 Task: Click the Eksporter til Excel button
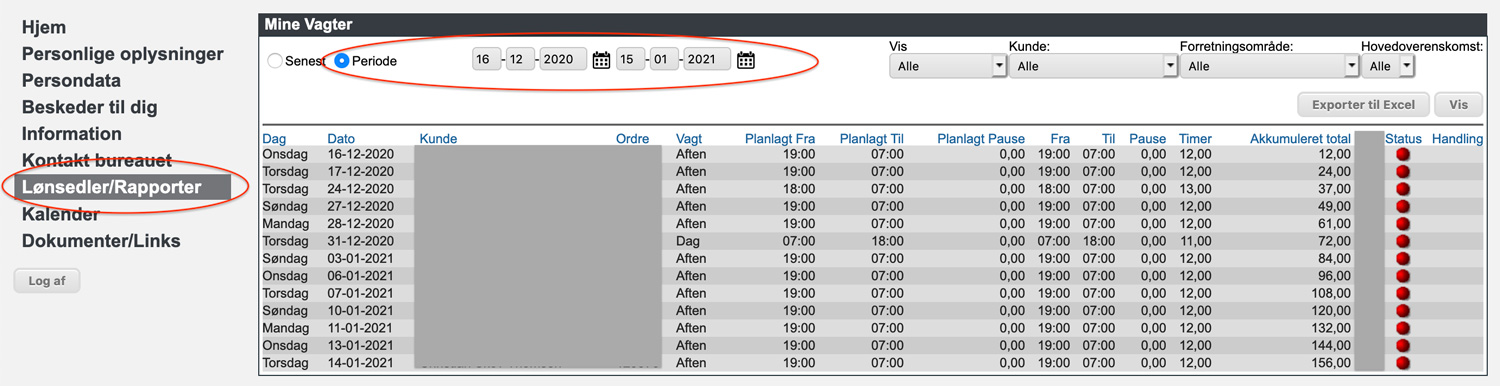click(x=1363, y=105)
